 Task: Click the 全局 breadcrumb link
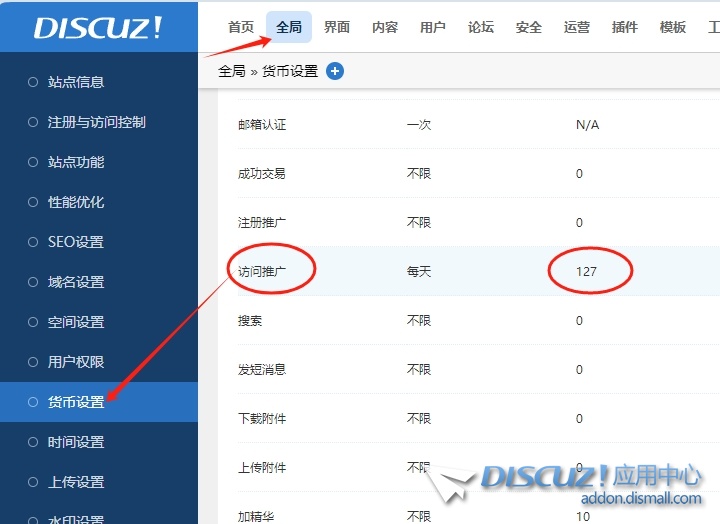pos(231,71)
